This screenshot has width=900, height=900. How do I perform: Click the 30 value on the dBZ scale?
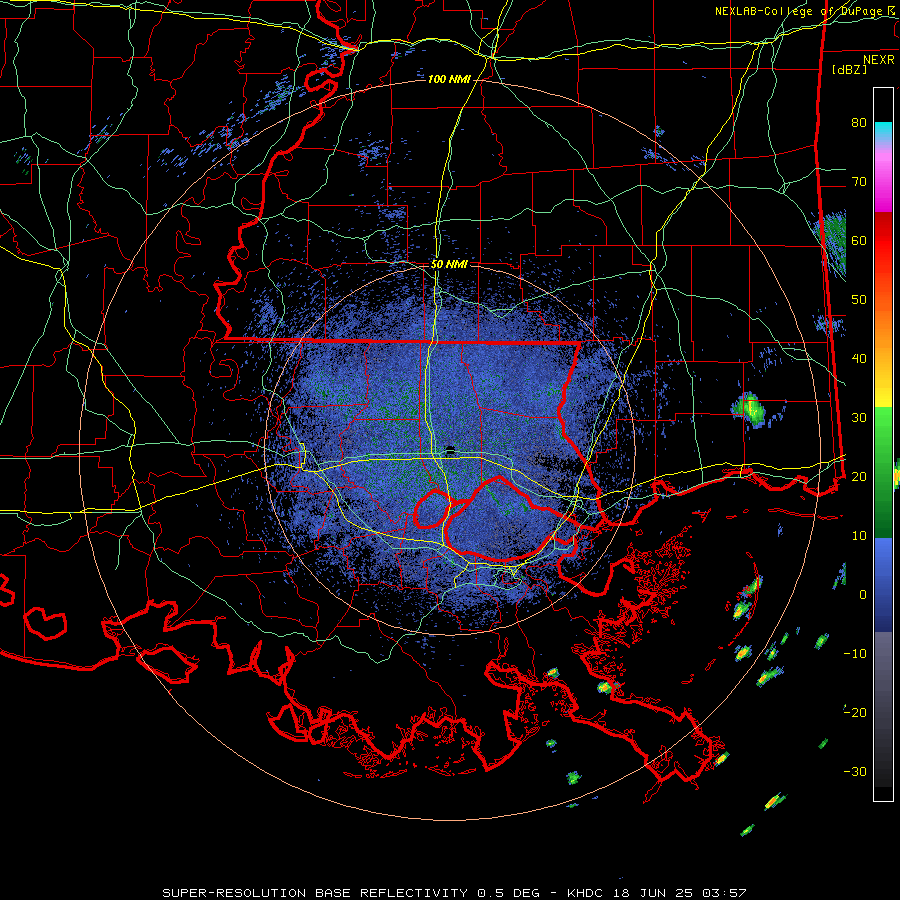859,418
